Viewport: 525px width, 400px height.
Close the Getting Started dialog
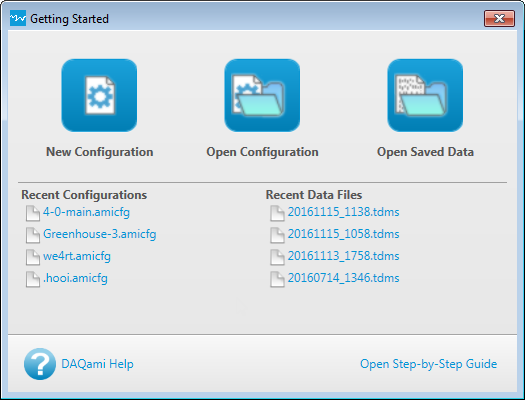(499, 18)
